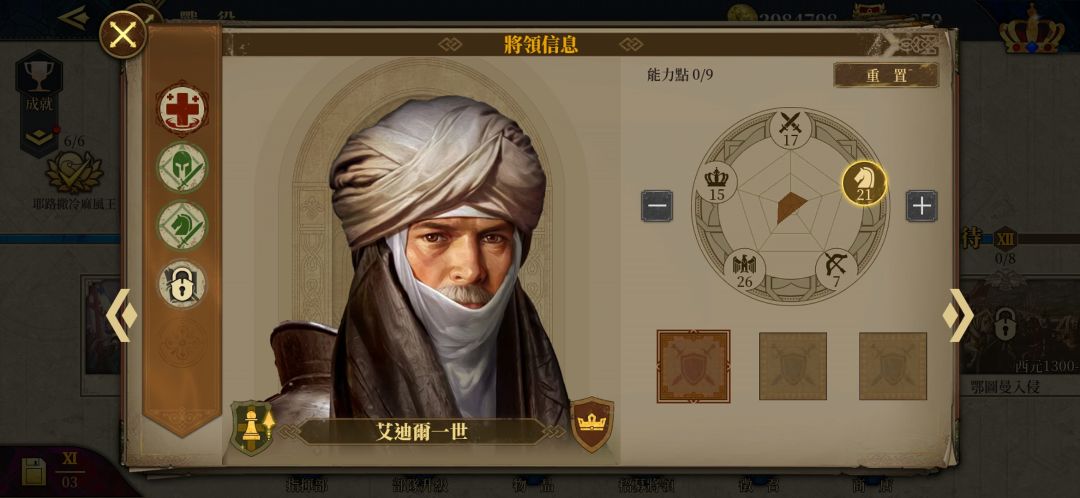
Task: Increase ability points with plus button
Action: [x=922, y=206]
